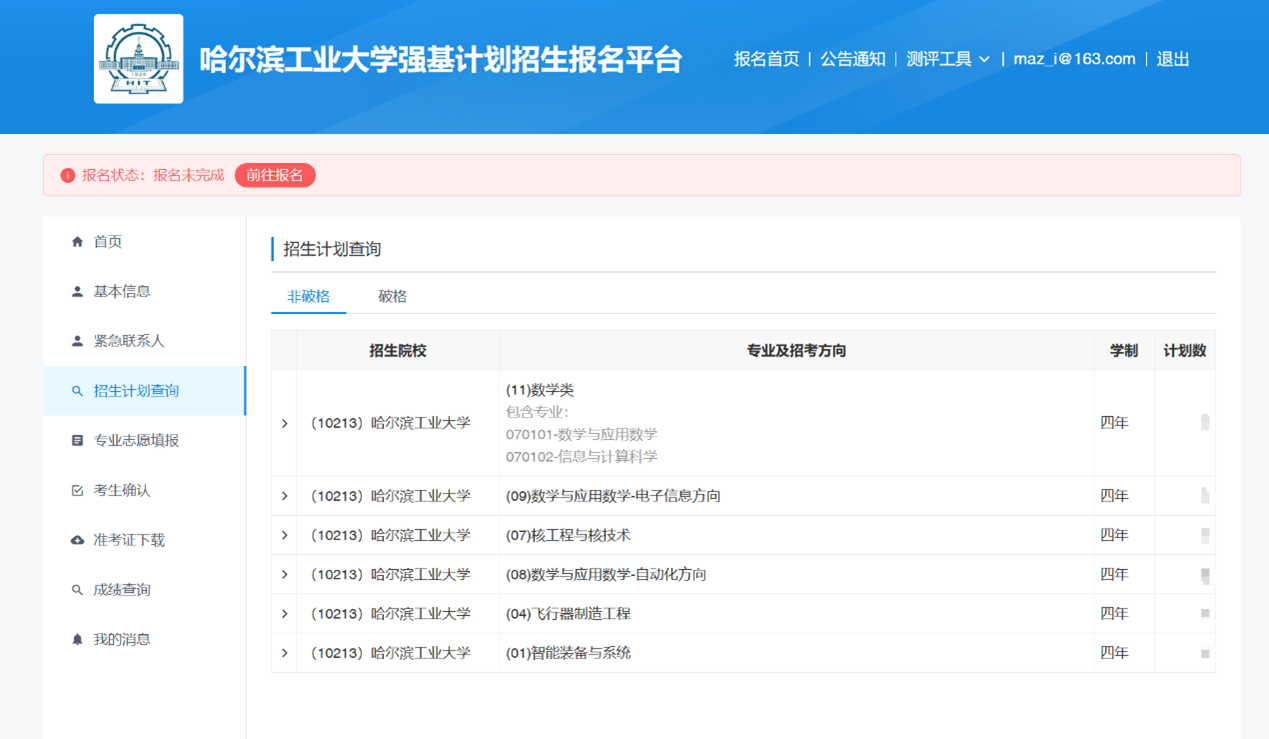Viewport: 1269px width, 739px height.
Task: Click the 计划数 column header
Action: click(x=1184, y=351)
